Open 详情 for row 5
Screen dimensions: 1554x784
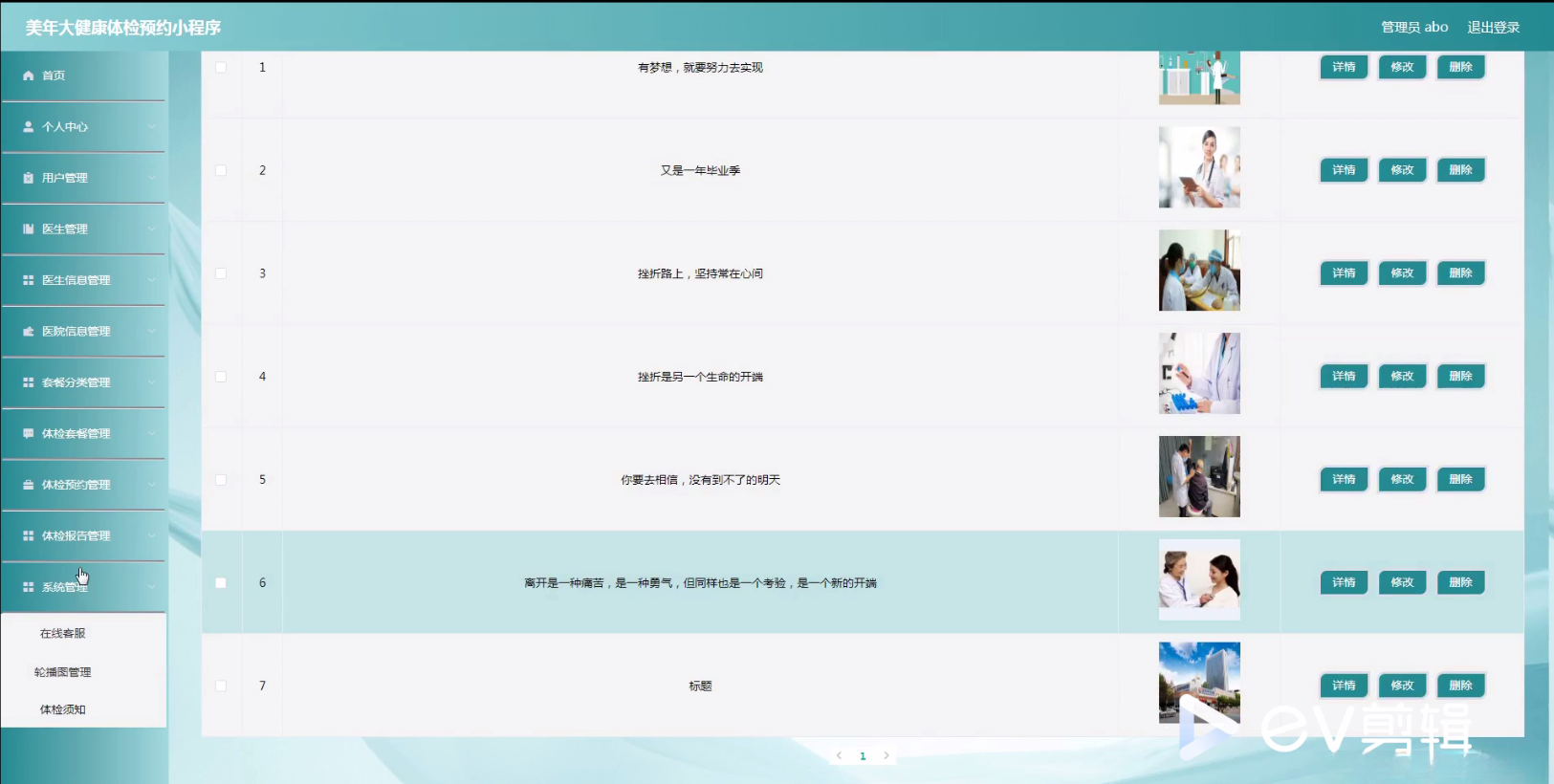coord(1344,480)
